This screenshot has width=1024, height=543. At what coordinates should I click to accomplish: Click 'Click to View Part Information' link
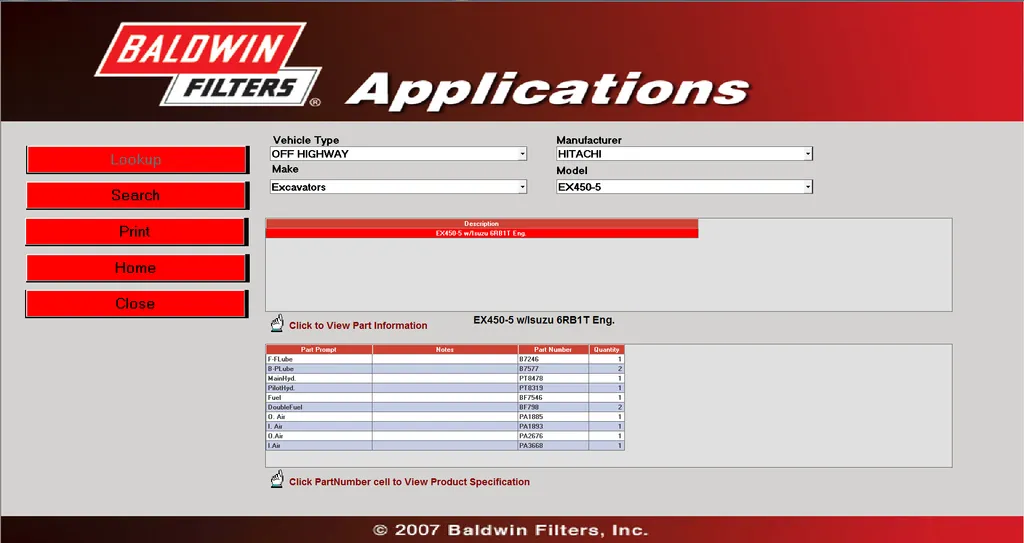coord(358,325)
